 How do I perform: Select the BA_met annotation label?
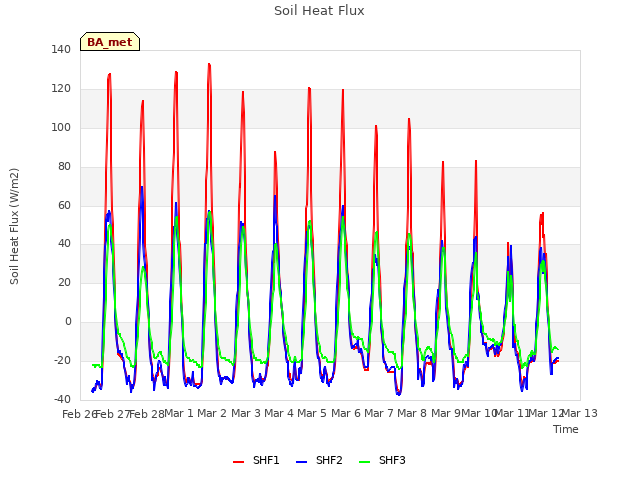tap(110, 42)
